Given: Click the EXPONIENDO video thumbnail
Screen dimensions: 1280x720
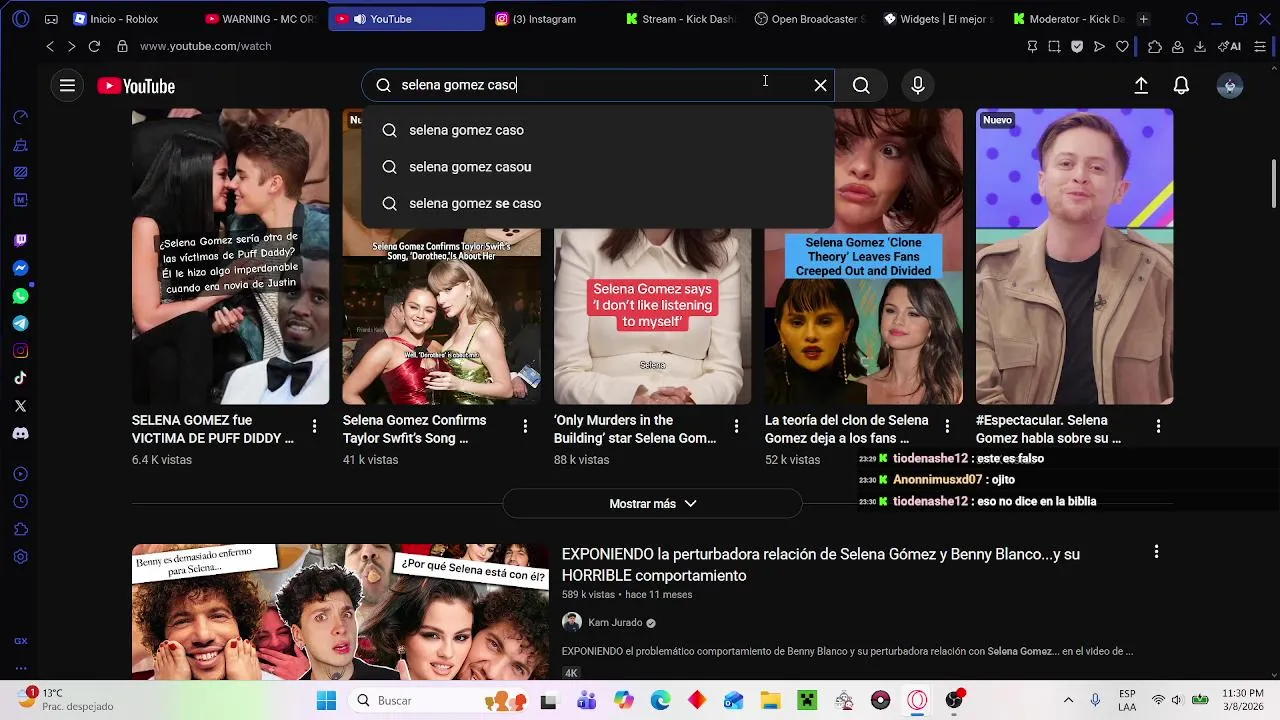Looking at the screenshot, I should click(x=340, y=612).
